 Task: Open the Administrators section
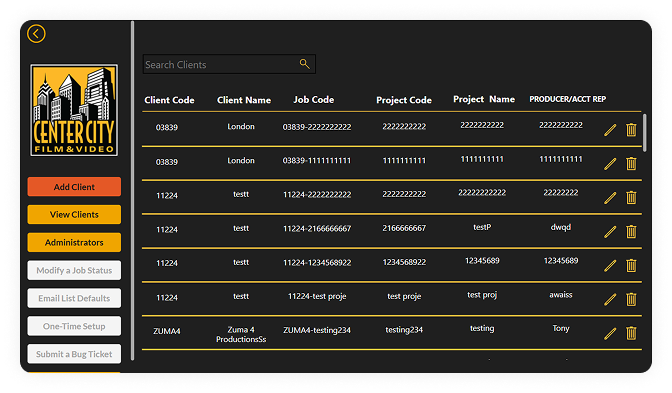(74, 243)
